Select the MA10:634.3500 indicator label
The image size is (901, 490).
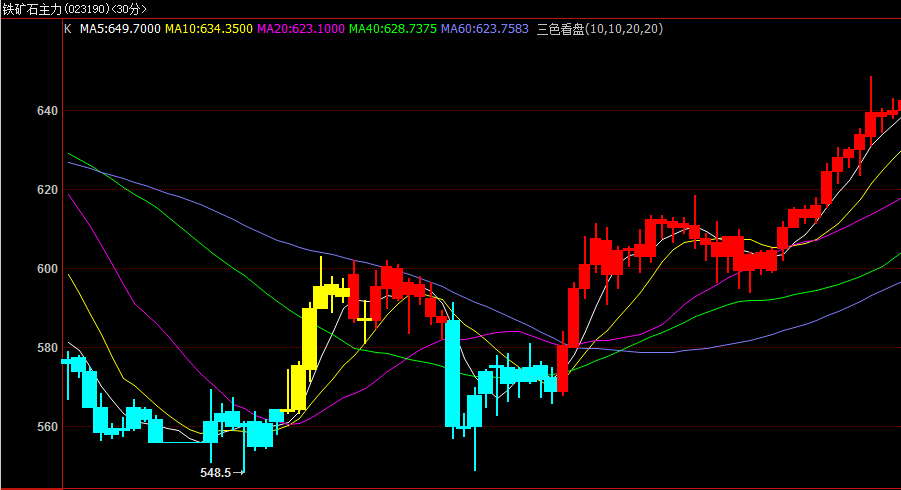[209, 29]
